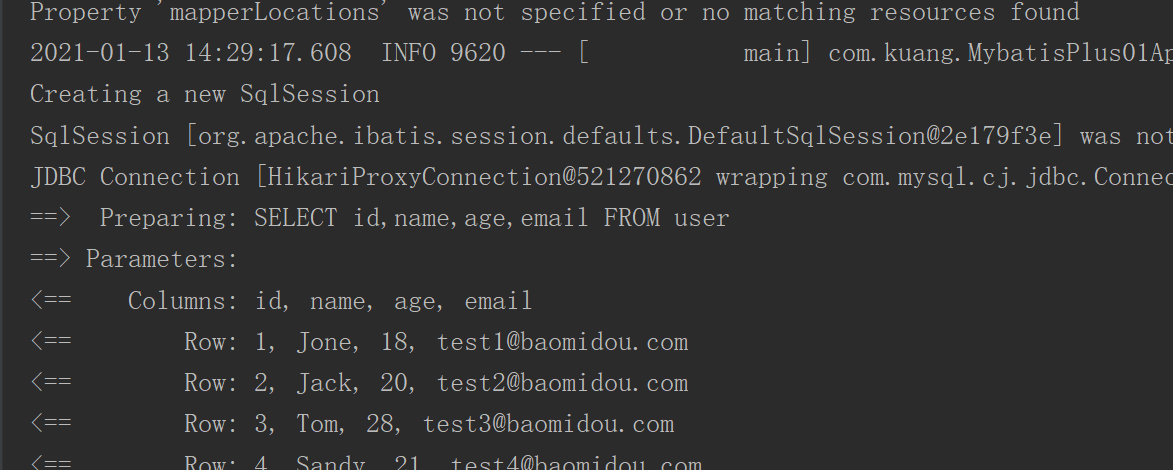The image size is (1173, 470).
Task: Click the 'Creating a new SqlSession' line
Action: 204,94
